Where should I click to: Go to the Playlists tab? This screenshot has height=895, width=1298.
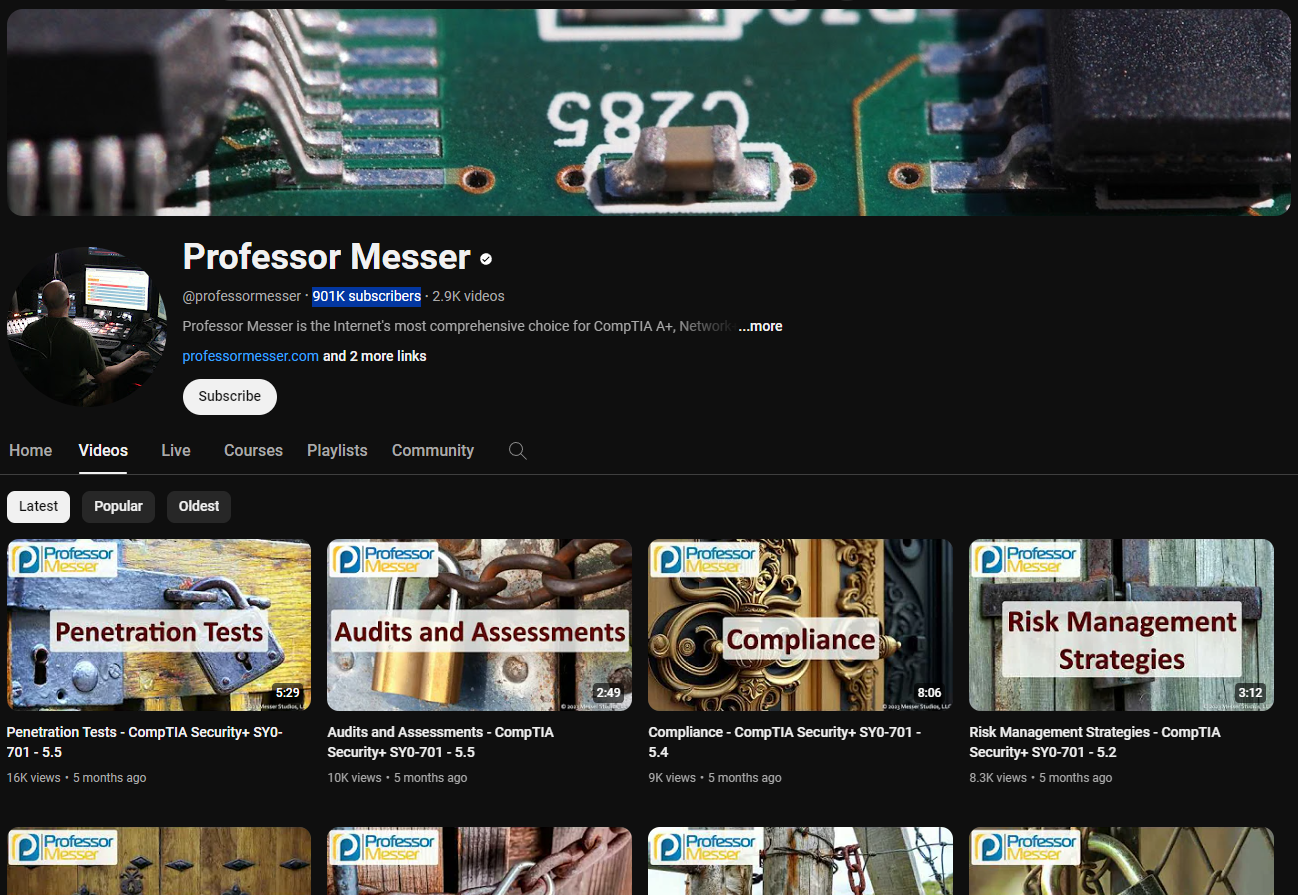pos(337,450)
